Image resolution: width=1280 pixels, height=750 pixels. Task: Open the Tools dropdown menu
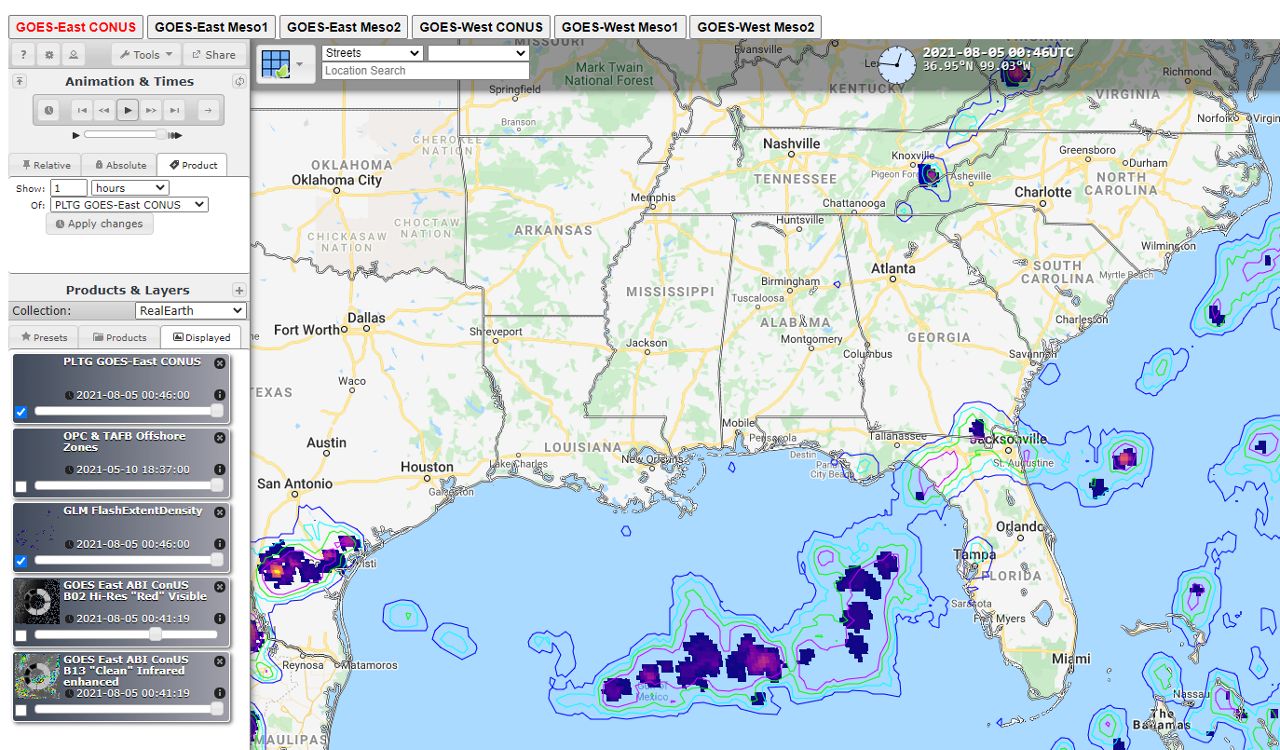click(x=146, y=55)
